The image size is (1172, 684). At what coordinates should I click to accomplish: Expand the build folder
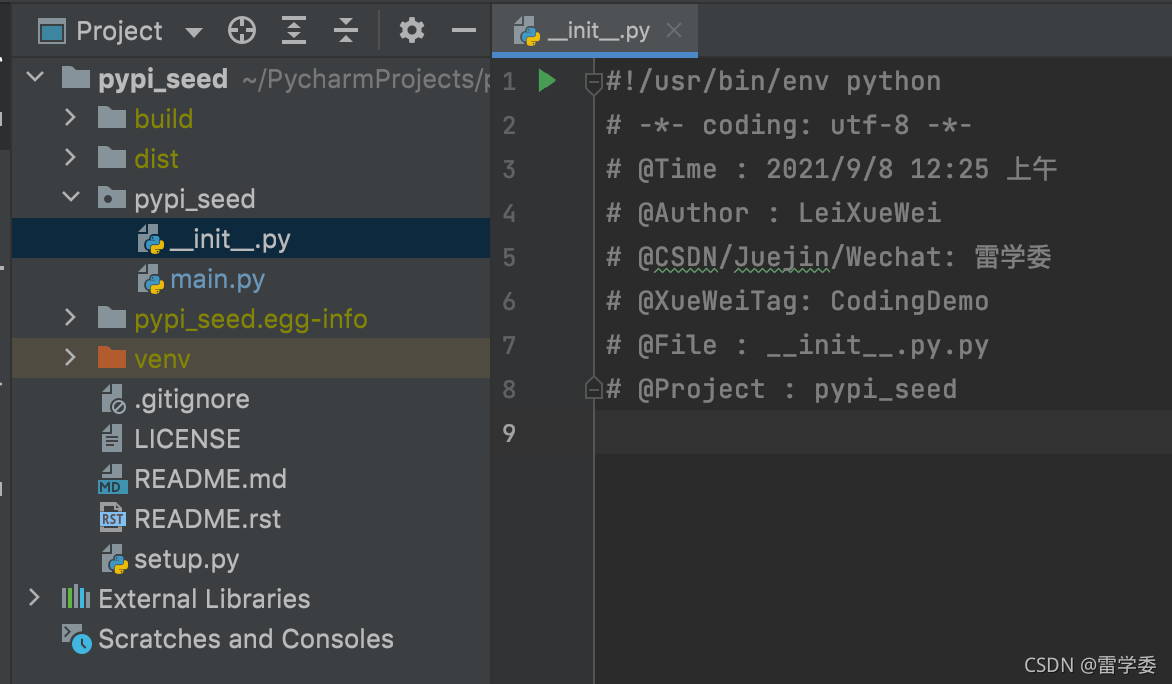pos(70,117)
